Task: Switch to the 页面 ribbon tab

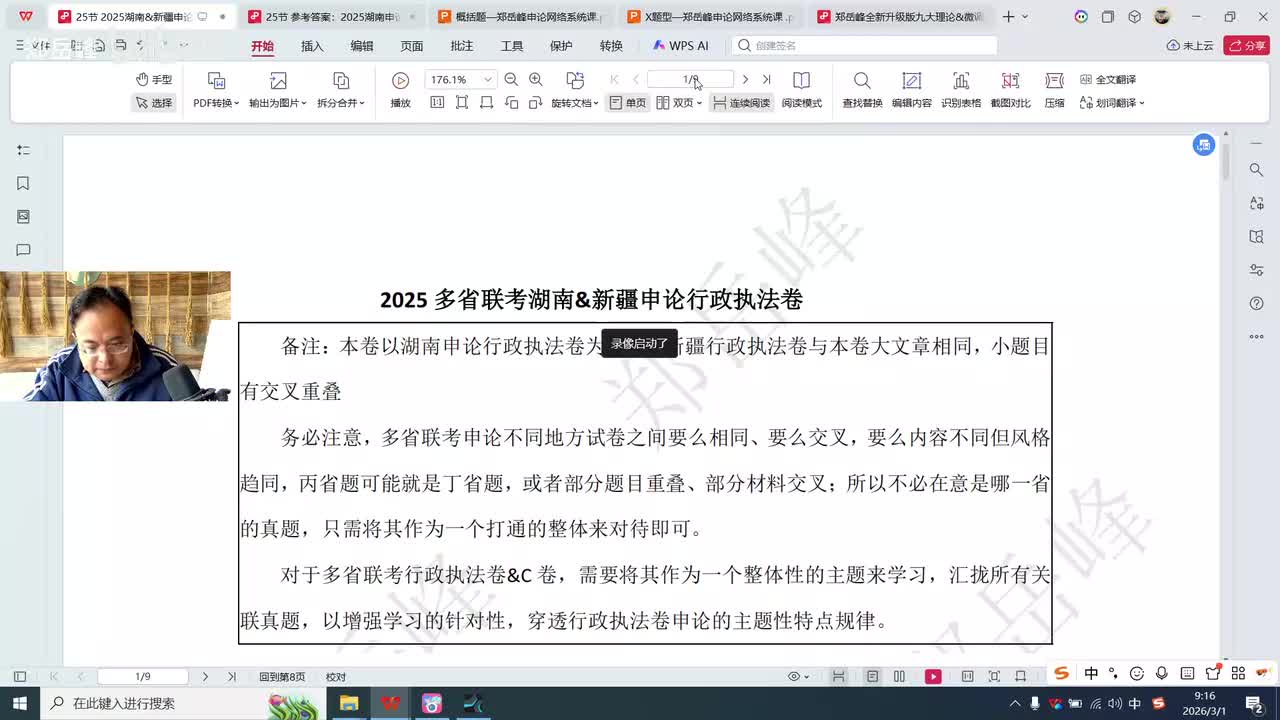Action: [x=412, y=46]
